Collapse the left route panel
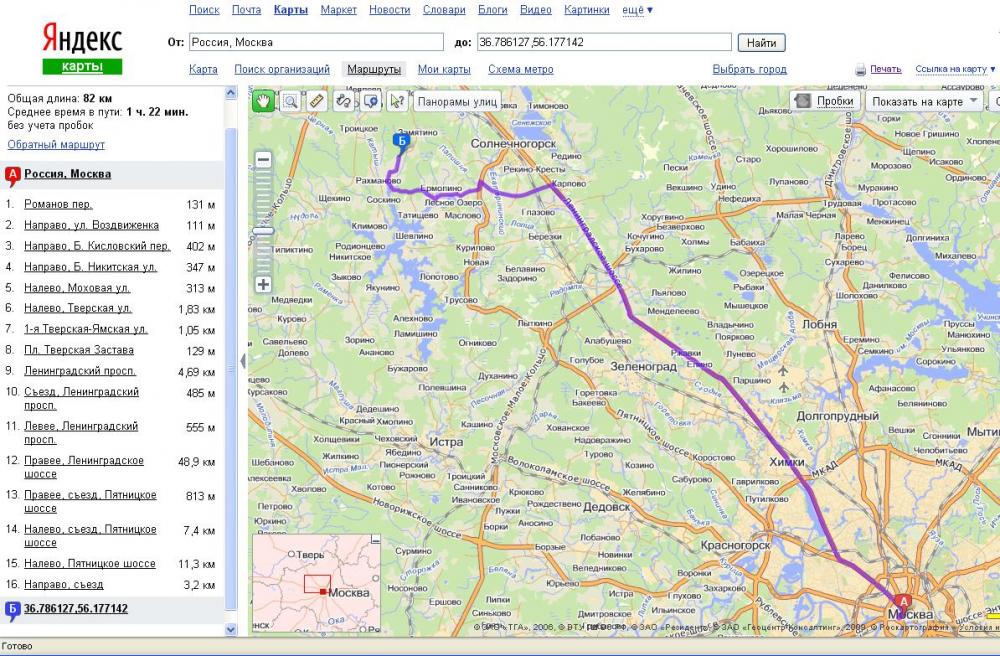This screenshot has width=1000, height=656. 242,361
